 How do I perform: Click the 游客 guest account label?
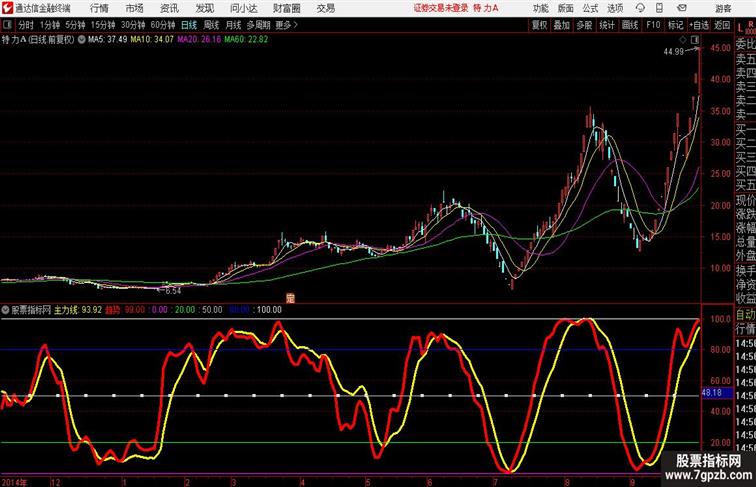pos(723,8)
